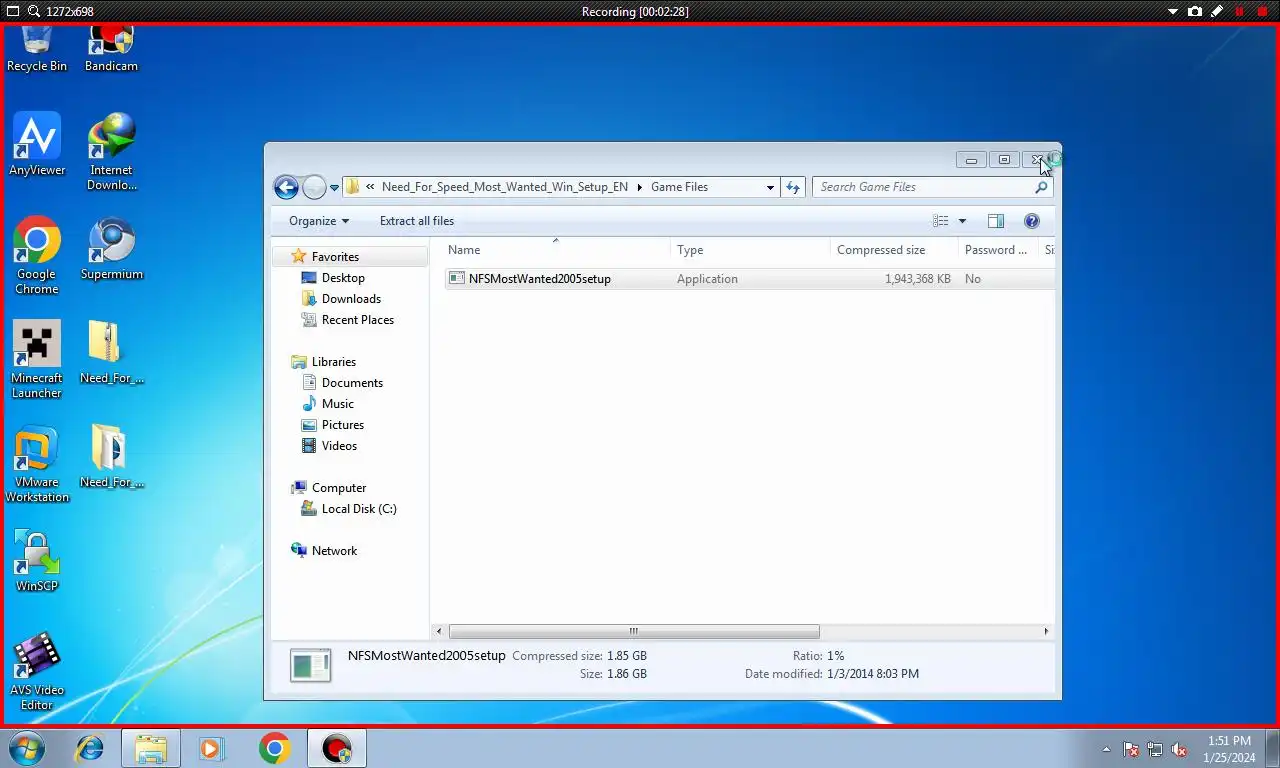This screenshot has width=1280, height=768.
Task: Select the NFSMostWanted2005setup file
Action: click(539, 279)
